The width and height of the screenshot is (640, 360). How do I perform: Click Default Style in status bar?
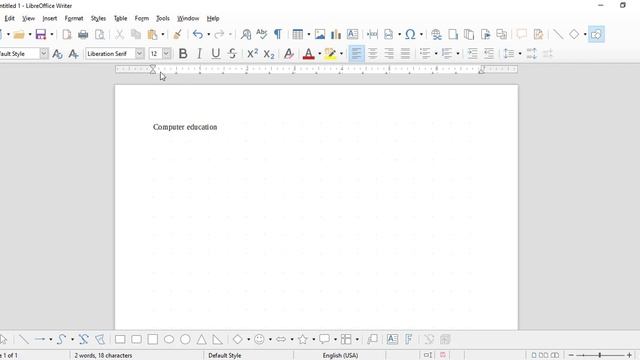tap(224, 356)
